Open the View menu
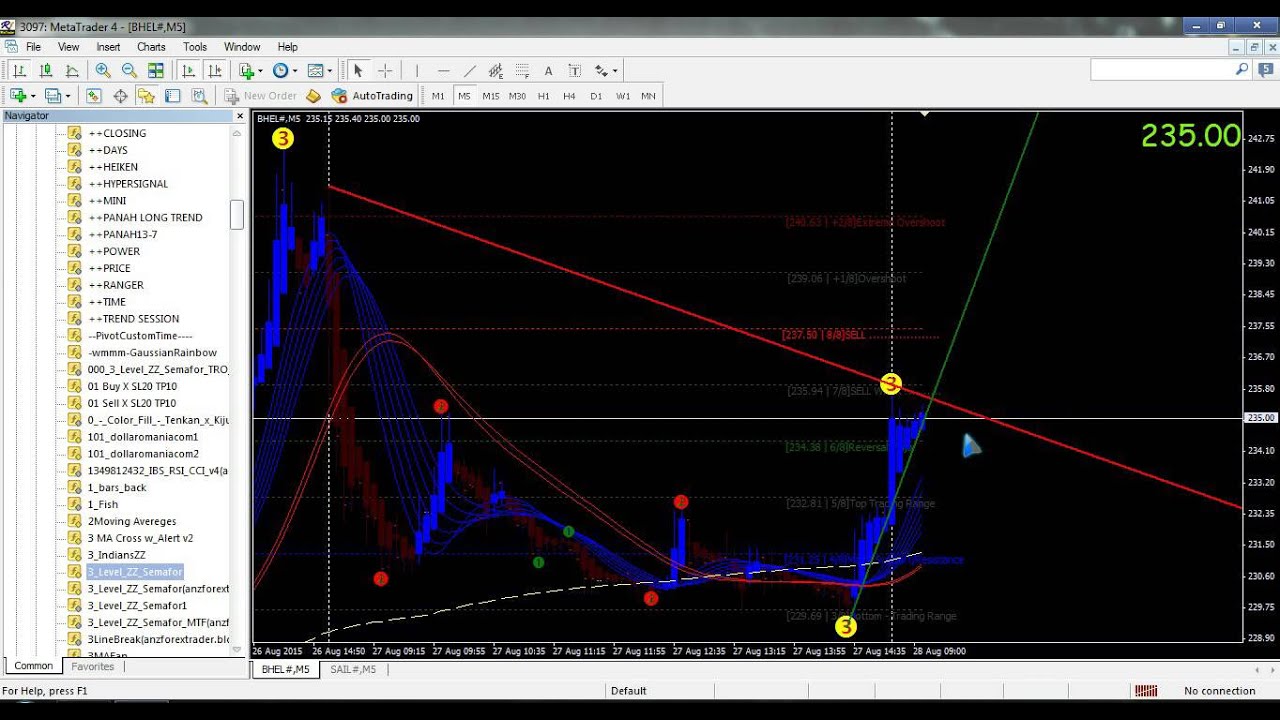This screenshot has height=720, width=1280. [68, 47]
